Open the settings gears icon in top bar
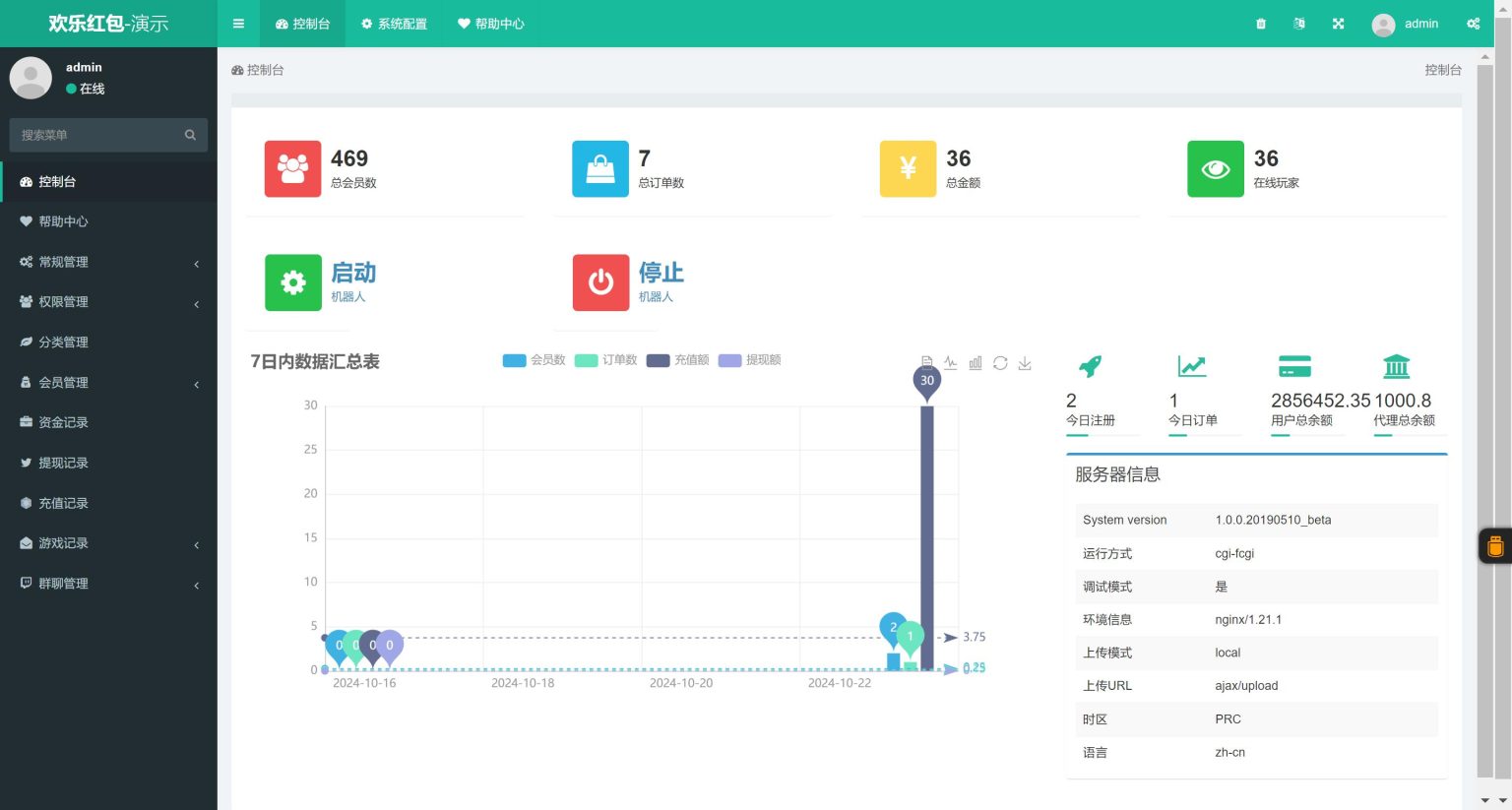This screenshot has height=810, width=1512. [1473, 23]
